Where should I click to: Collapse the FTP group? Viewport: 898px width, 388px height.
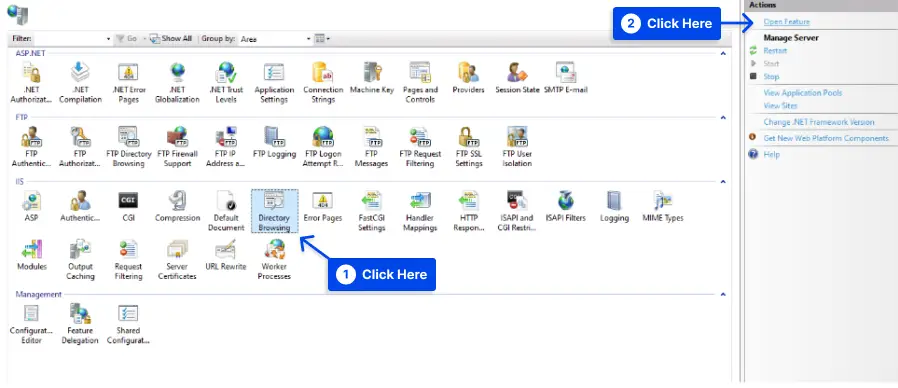click(723, 117)
